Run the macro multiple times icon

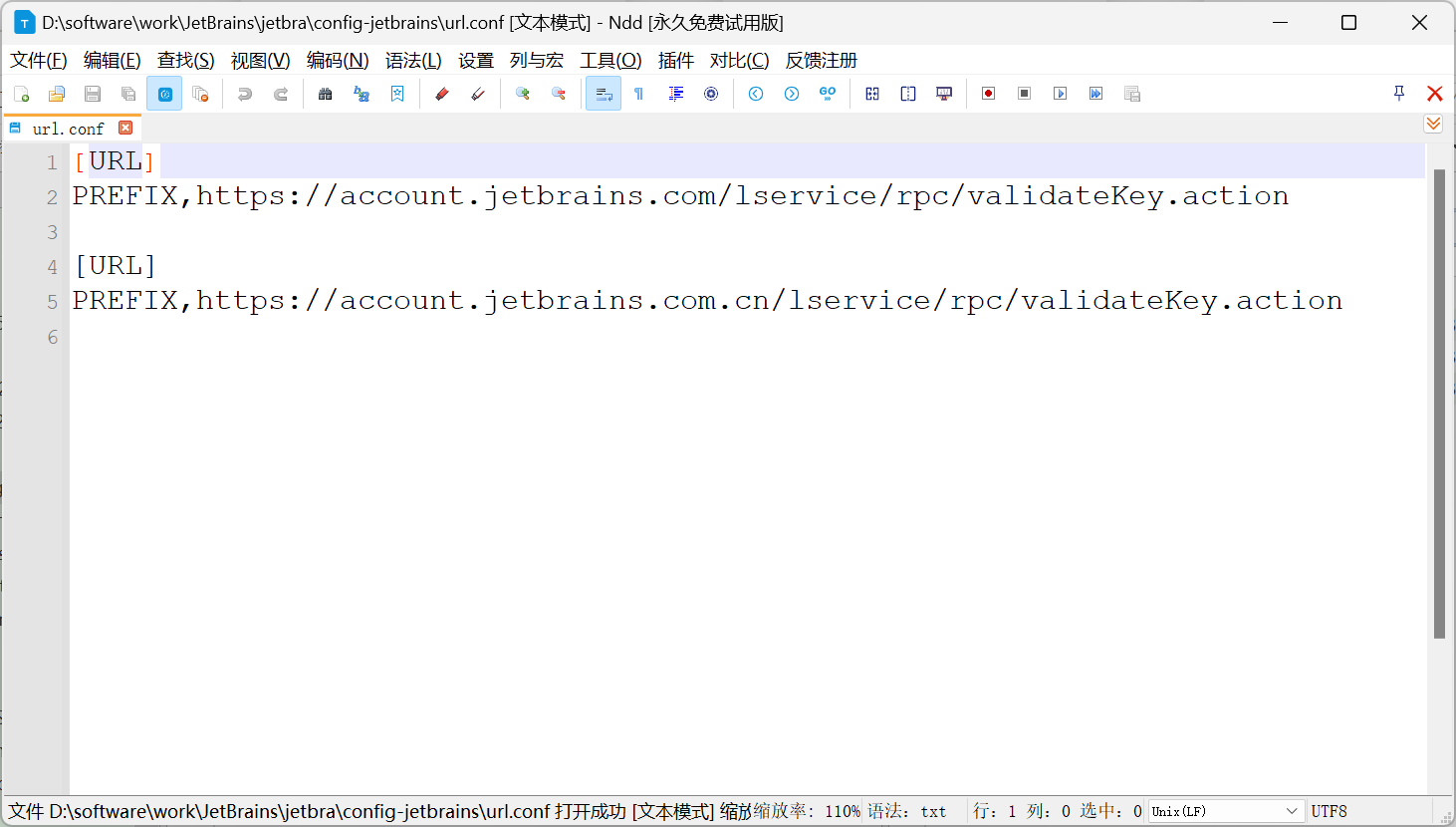[x=1096, y=94]
